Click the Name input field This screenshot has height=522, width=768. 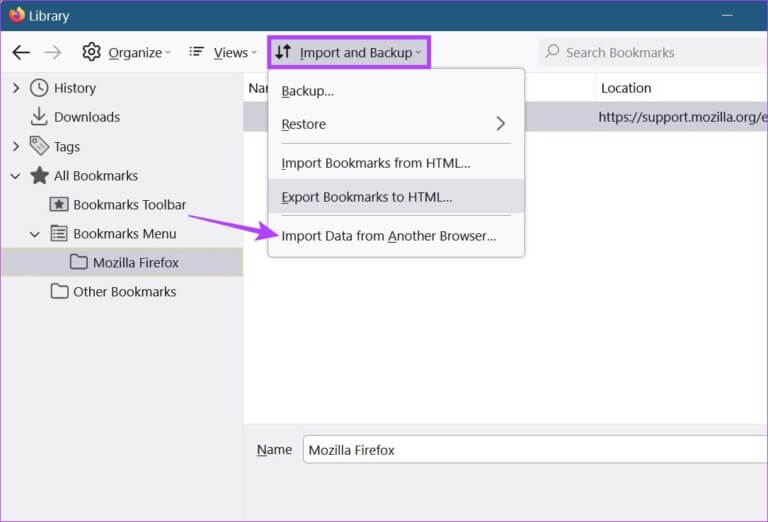pyautogui.click(x=535, y=450)
